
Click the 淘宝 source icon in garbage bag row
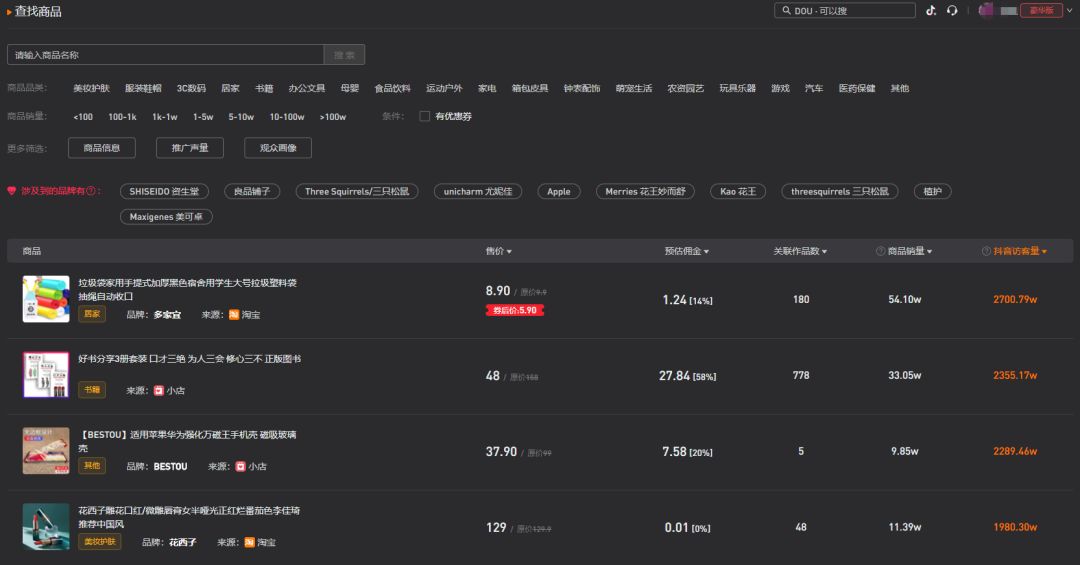click(234, 315)
